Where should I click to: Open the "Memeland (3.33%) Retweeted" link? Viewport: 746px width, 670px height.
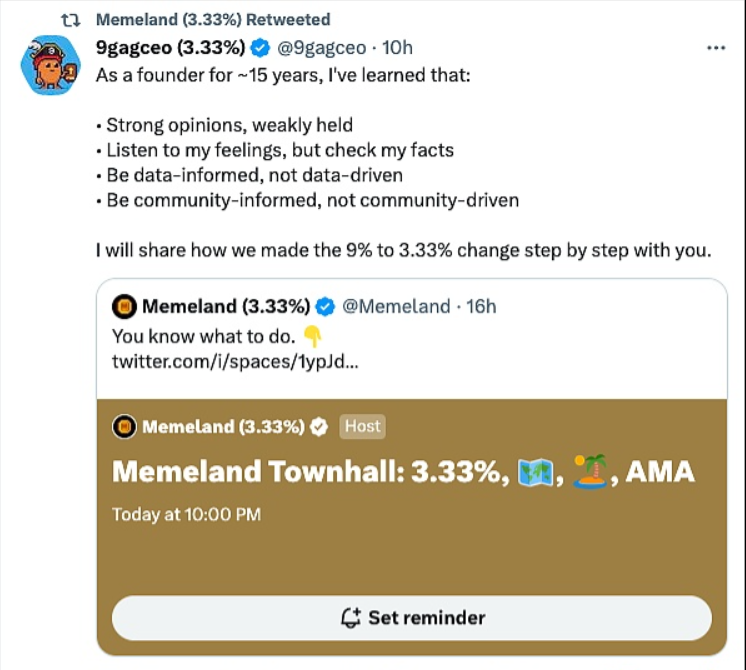pos(213,20)
